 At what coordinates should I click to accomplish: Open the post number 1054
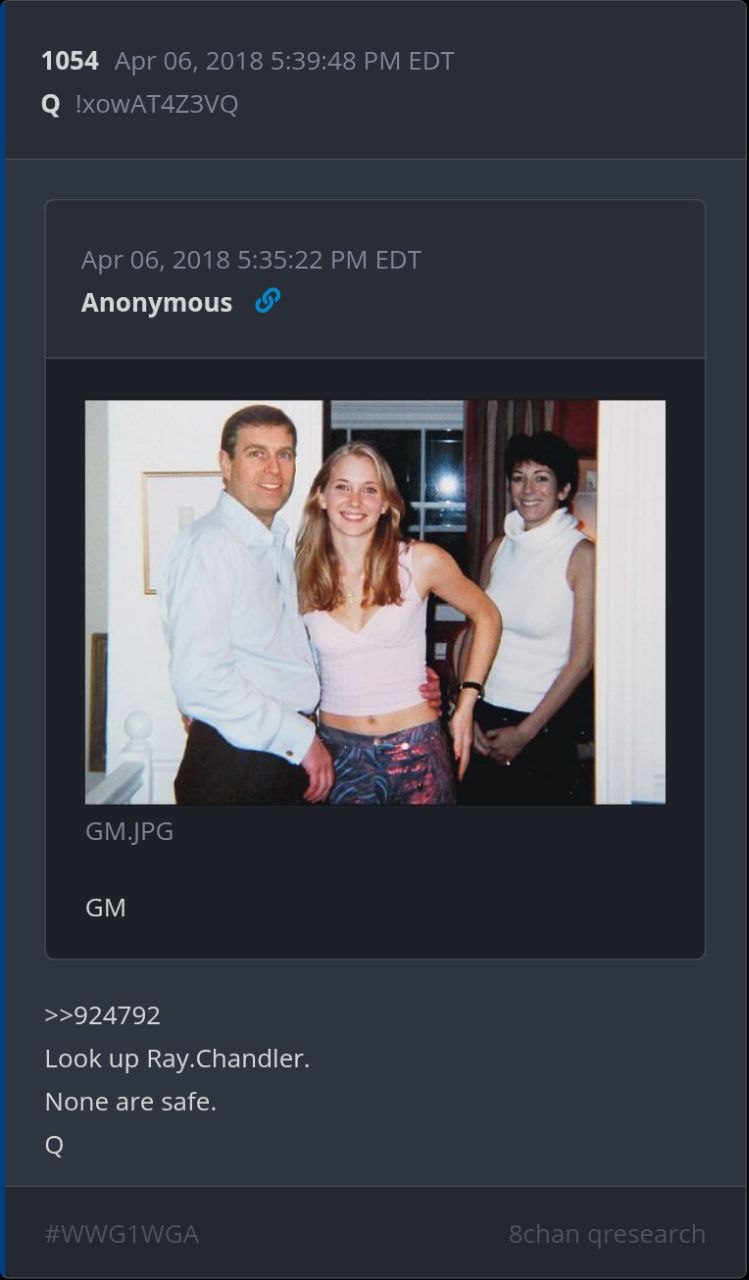[x=70, y=61]
